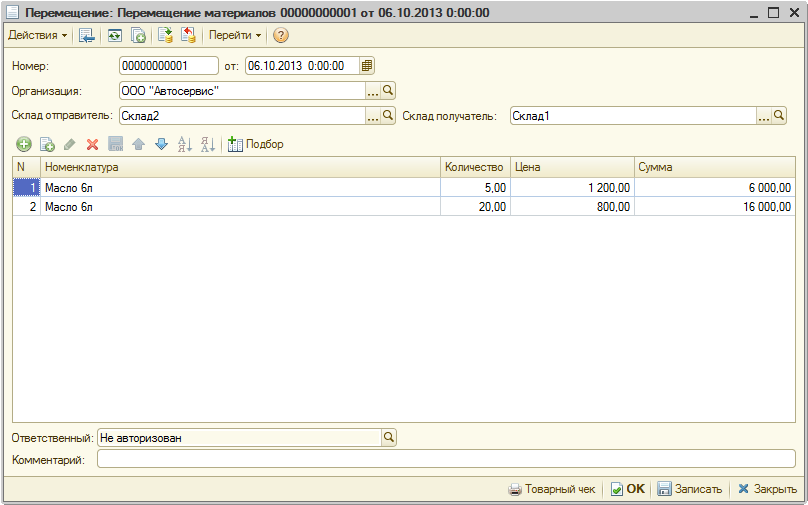Image resolution: width=808 pixels, height=505 pixels.
Task: Open the Действия menu
Action: coord(37,35)
